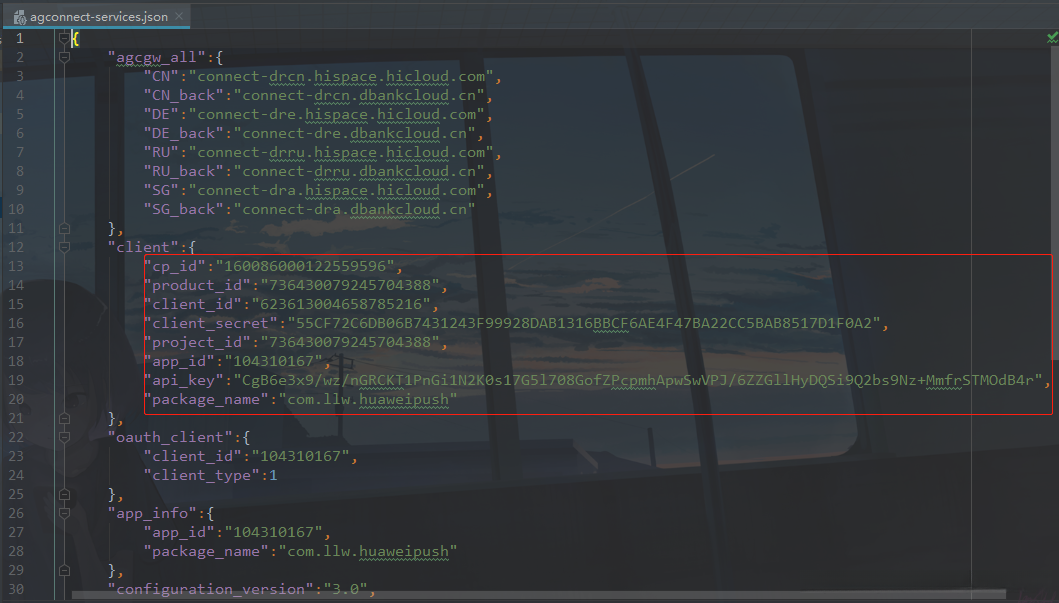Collapse the app_info block fold marker
Viewport: 1059px width, 603px height.
point(64,513)
